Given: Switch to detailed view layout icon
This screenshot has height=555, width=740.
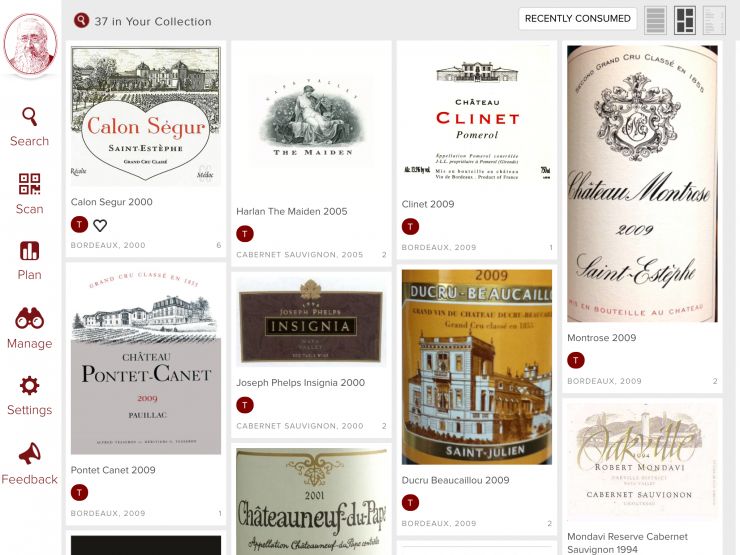Looking at the screenshot, I should click(x=714, y=20).
